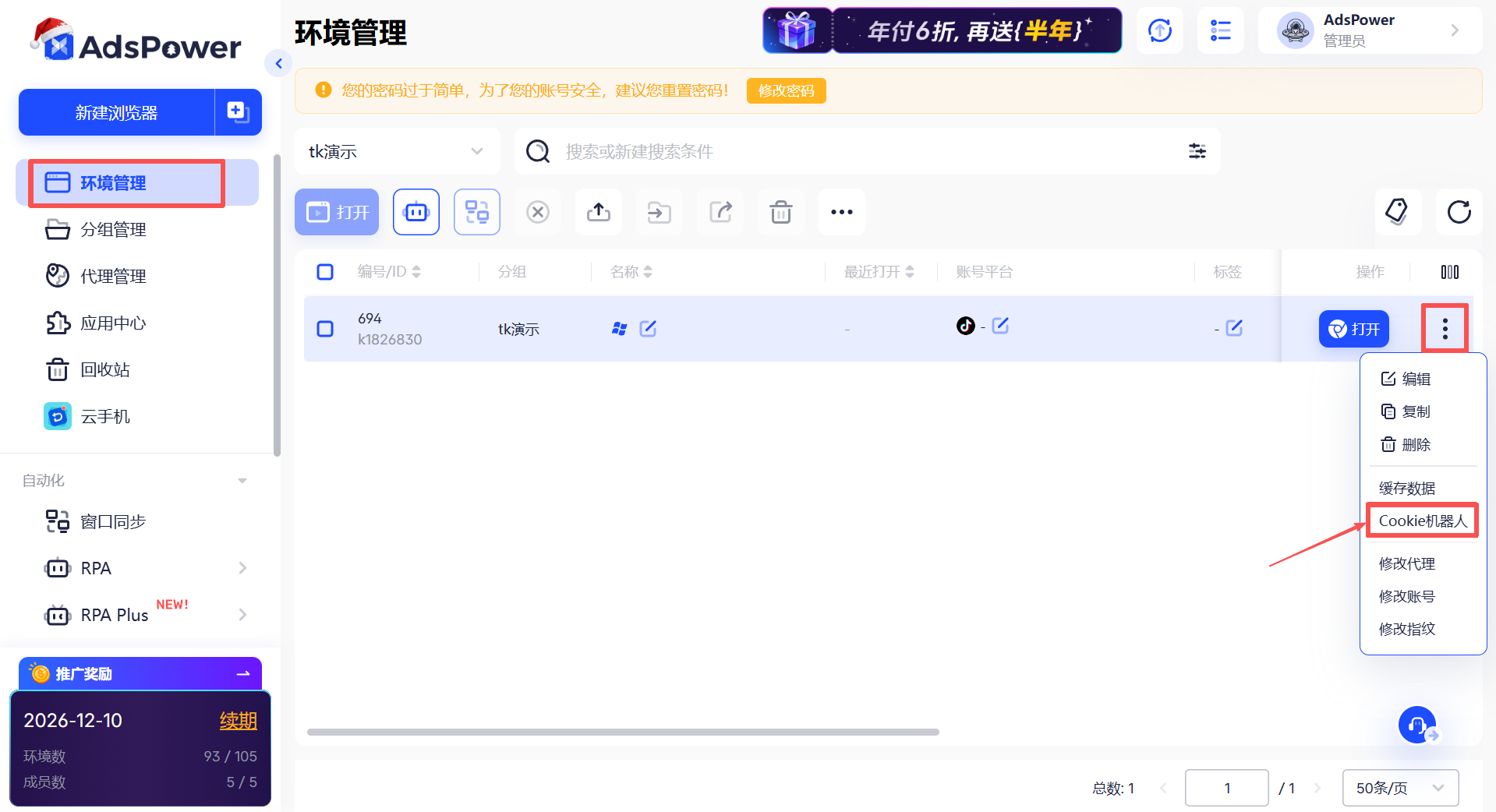The height and width of the screenshot is (812, 1496).
Task: Select the RPA robot icon in toolbar
Action: [x=416, y=211]
